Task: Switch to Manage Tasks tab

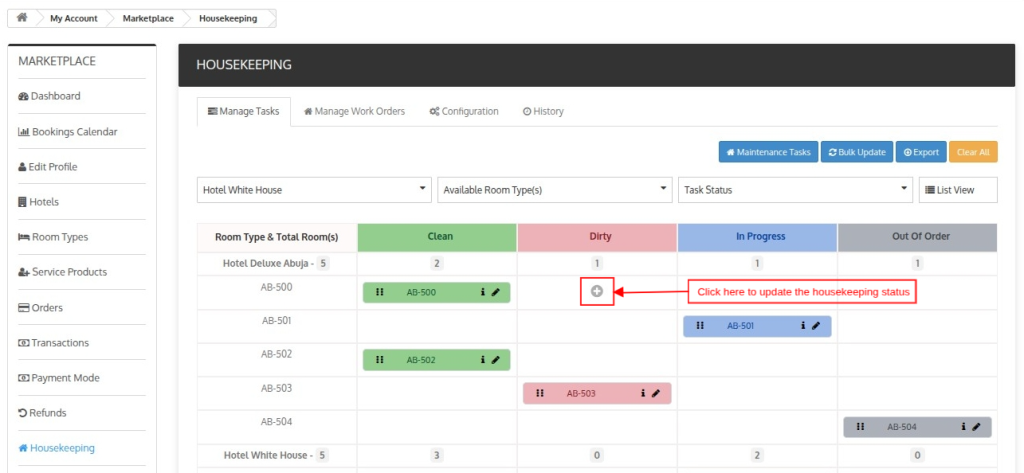Action: tap(244, 112)
